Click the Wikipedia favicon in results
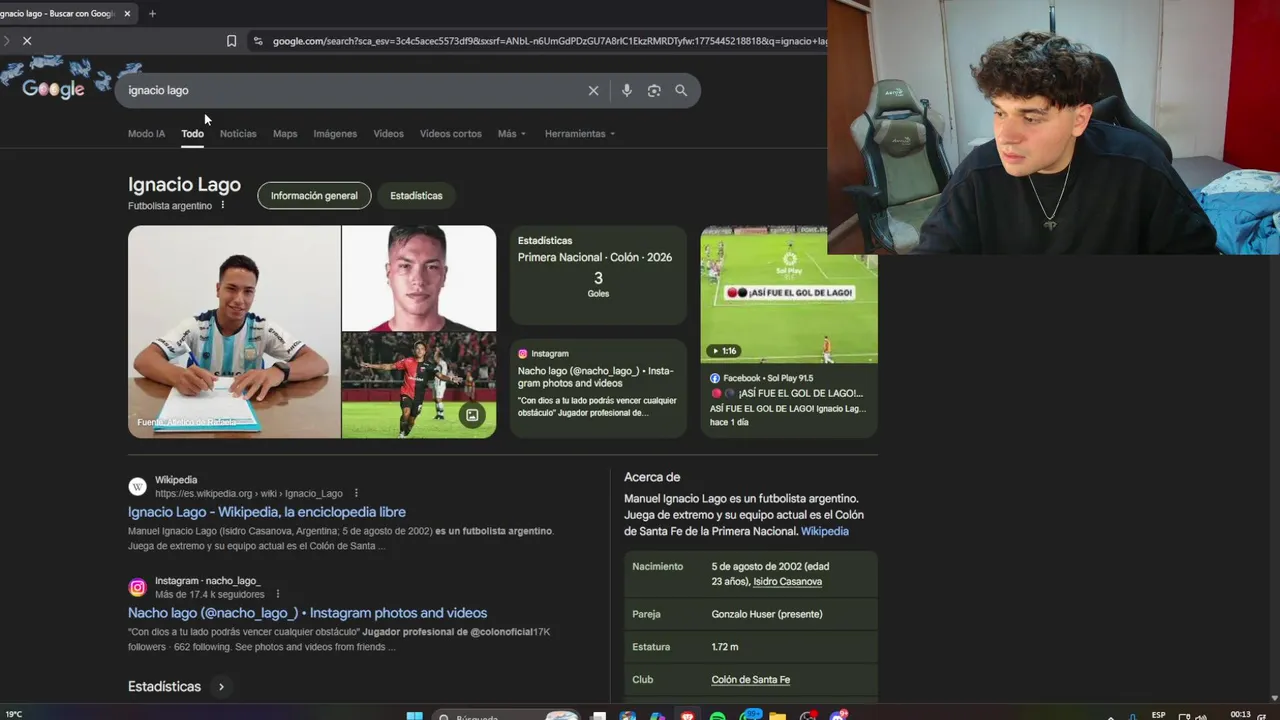Screen dimensions: 1280x720 [137, 486]
